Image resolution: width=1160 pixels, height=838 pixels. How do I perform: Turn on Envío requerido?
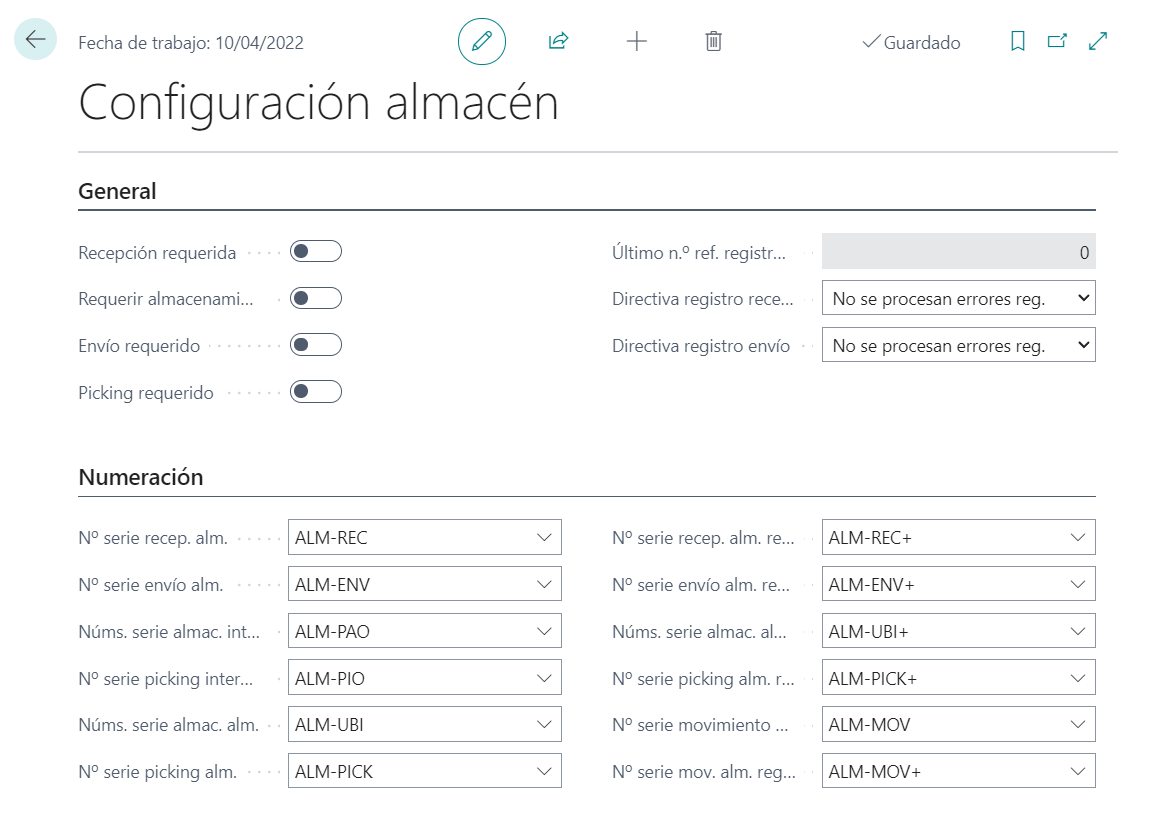(x=317, y=344)
